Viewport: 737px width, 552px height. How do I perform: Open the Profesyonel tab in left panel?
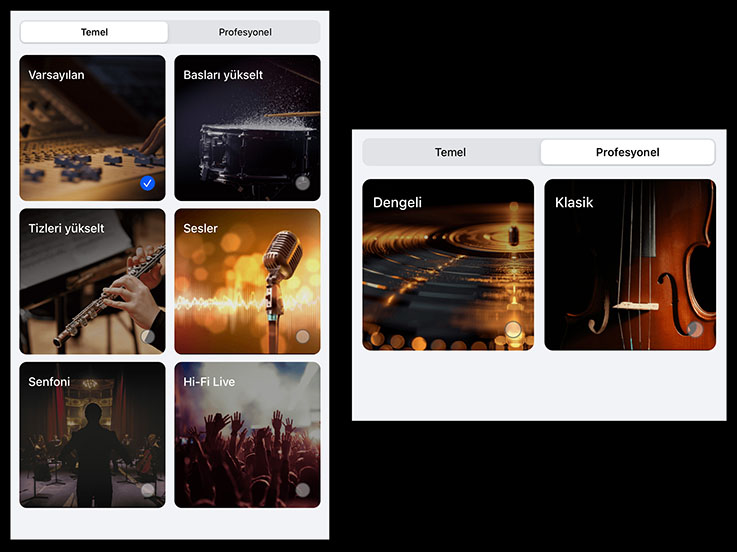(x=245, y=32)
